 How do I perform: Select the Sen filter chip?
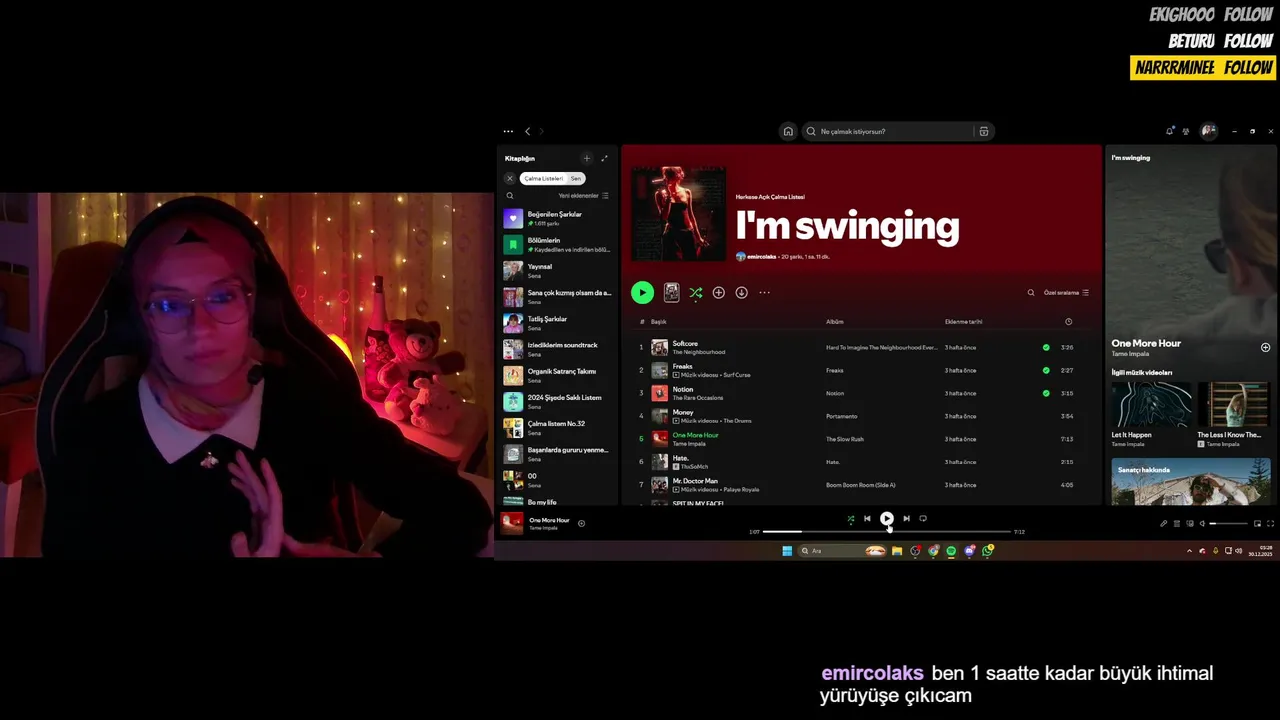coord(576,178)
